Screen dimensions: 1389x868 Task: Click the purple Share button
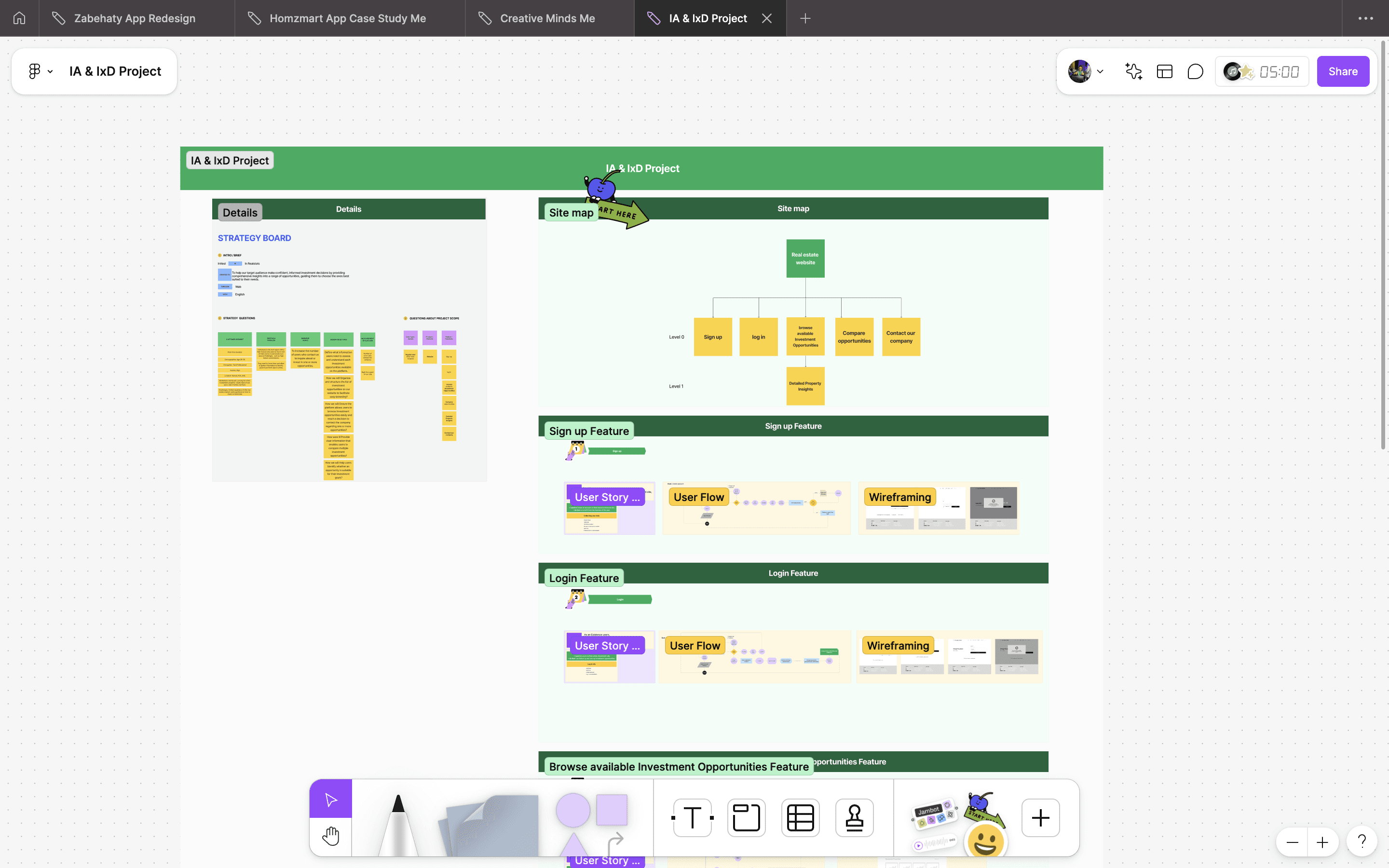point(1343,71)
